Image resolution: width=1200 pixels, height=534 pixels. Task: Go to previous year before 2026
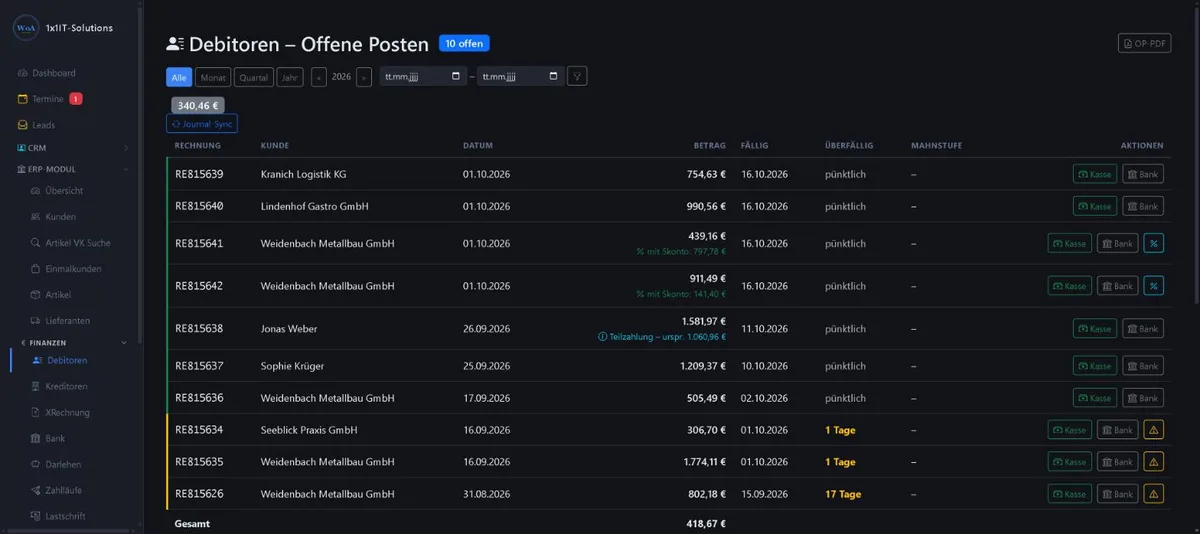point(319,77)
